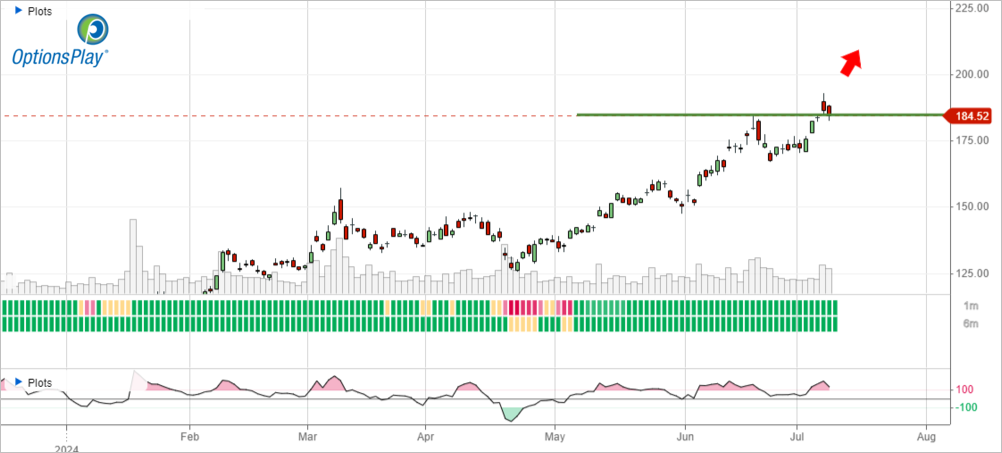Click the Apr date axis label

(425, 438)
